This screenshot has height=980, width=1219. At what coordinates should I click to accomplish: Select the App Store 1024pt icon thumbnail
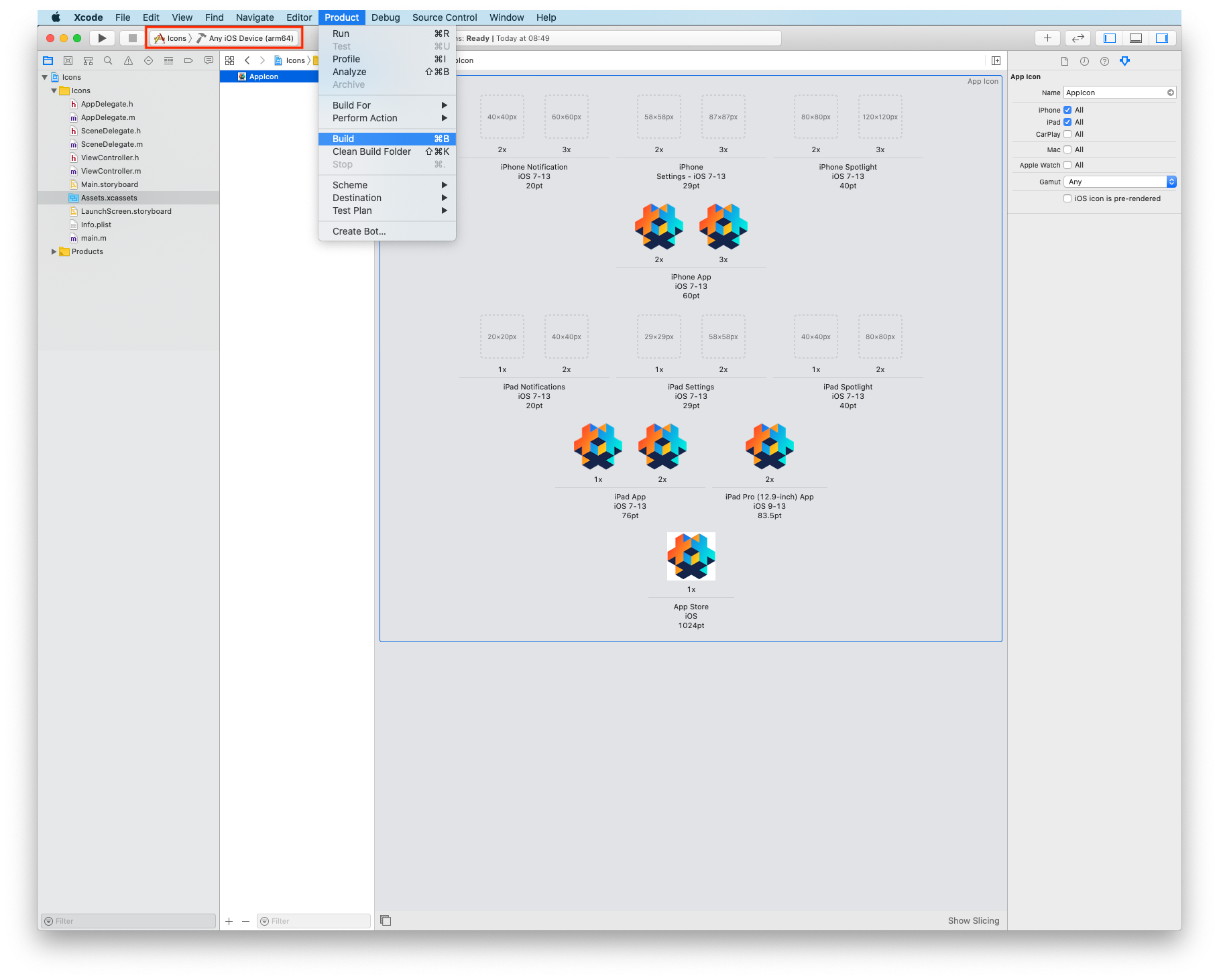pos(691,556)
